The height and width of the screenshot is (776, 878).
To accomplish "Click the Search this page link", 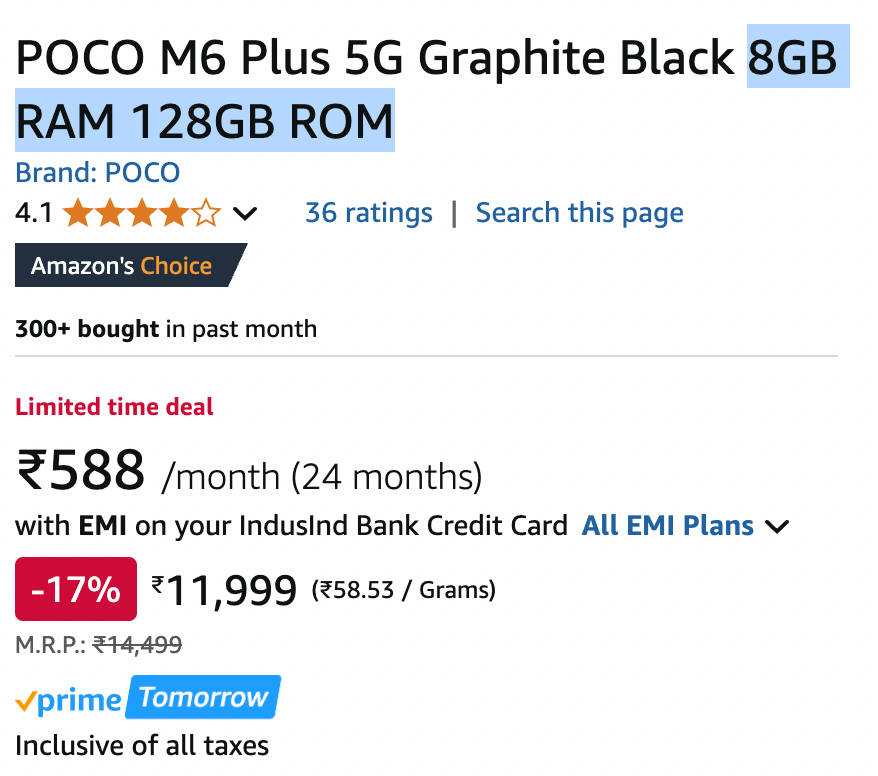I will [579, 213].
